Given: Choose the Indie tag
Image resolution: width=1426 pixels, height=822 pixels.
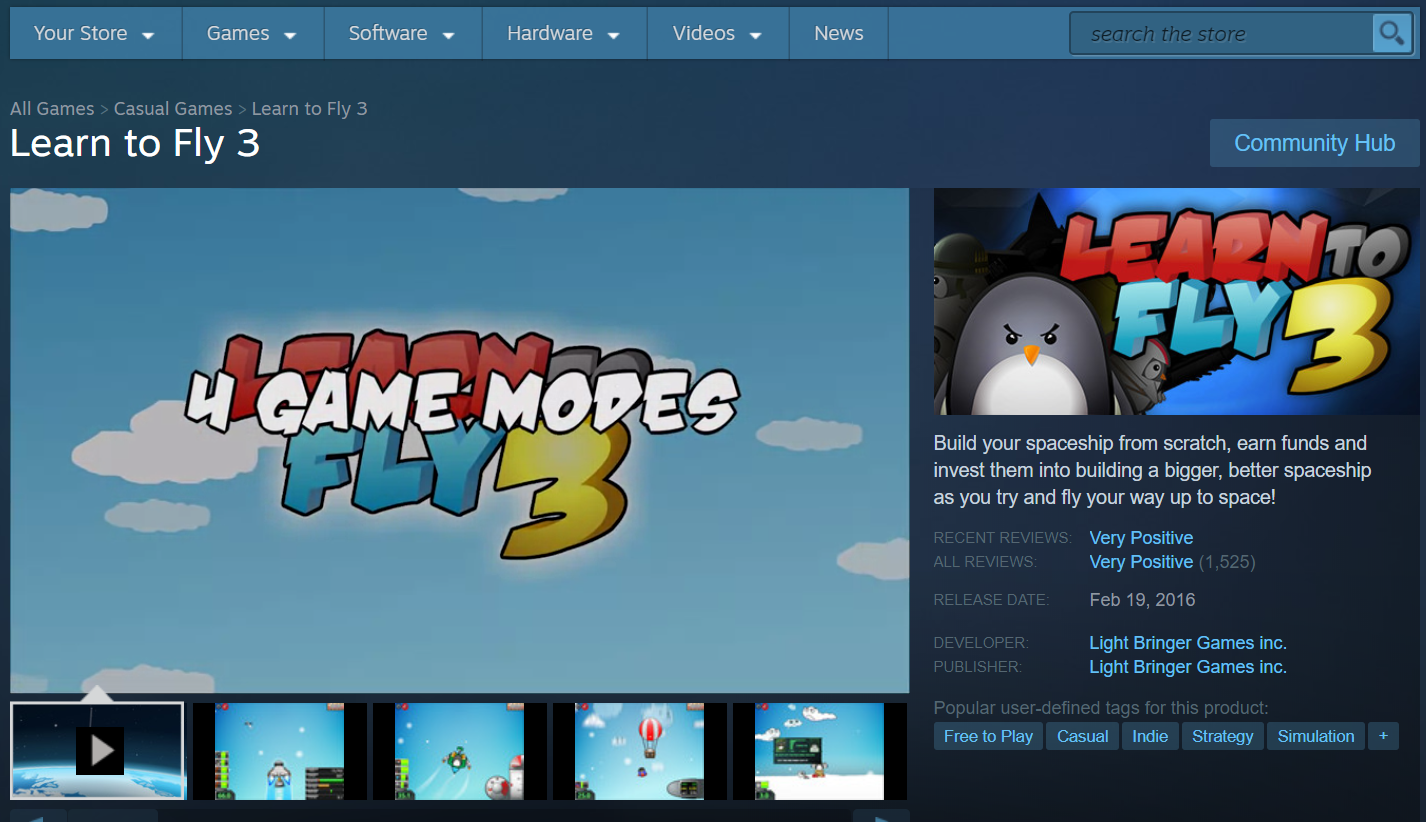Looking at the screenshot, I should (x=1151, y=736).
